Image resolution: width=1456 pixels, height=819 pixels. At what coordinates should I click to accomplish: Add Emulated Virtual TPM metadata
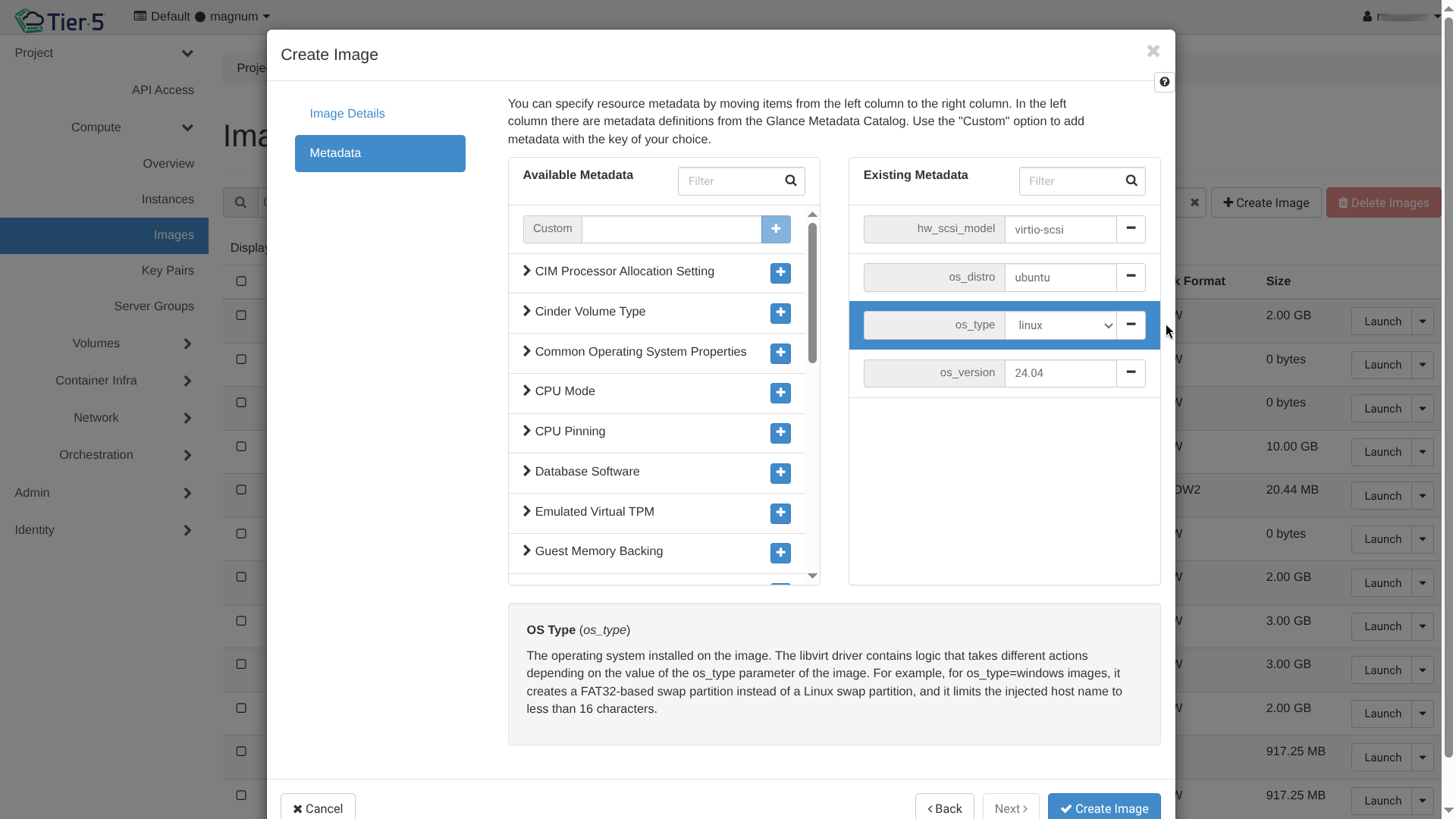click(x=780, y=513)
